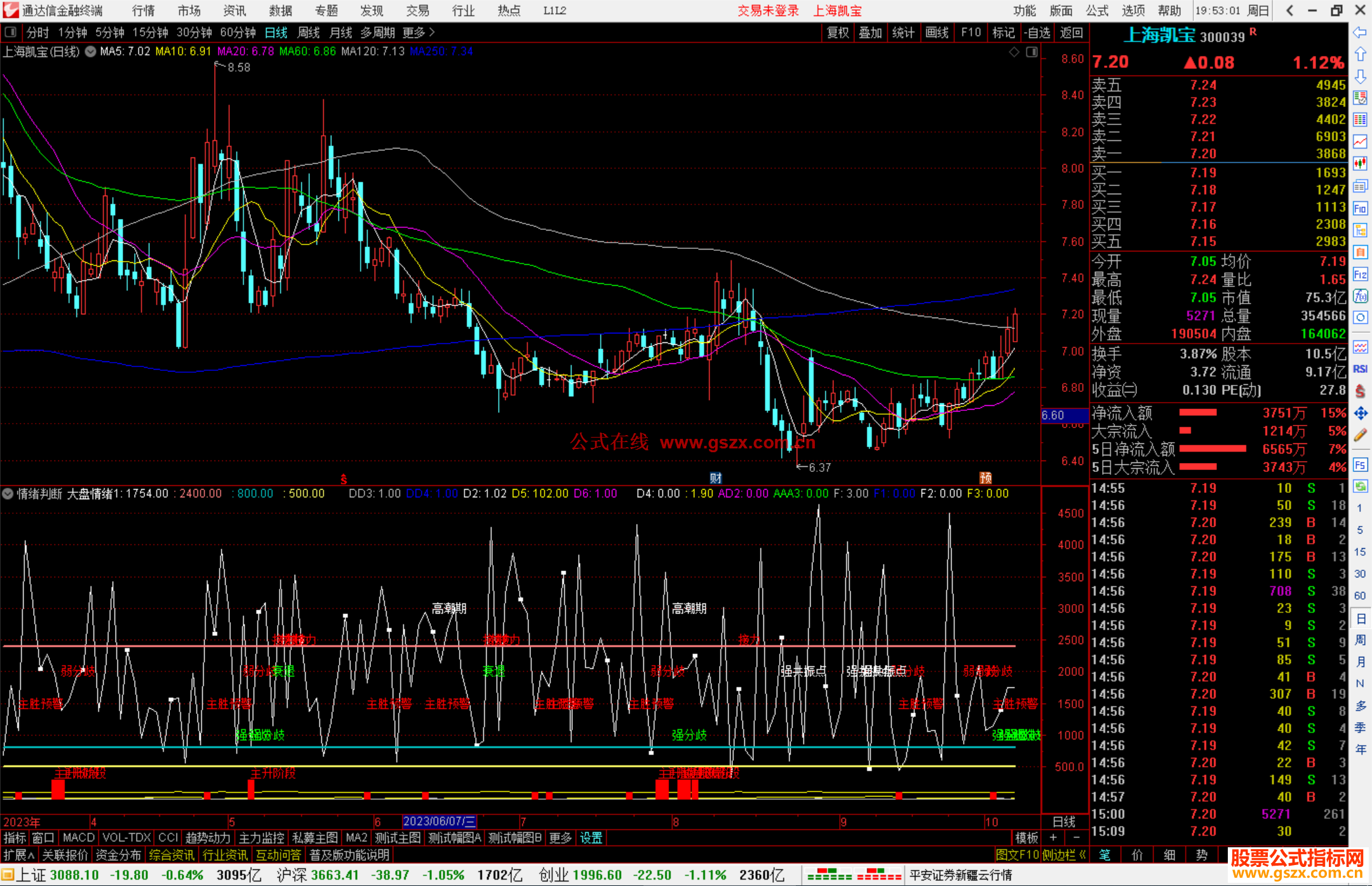Open the F10 company info sidebar icon
1372x886 pixels.
(x=1360, y=208)
